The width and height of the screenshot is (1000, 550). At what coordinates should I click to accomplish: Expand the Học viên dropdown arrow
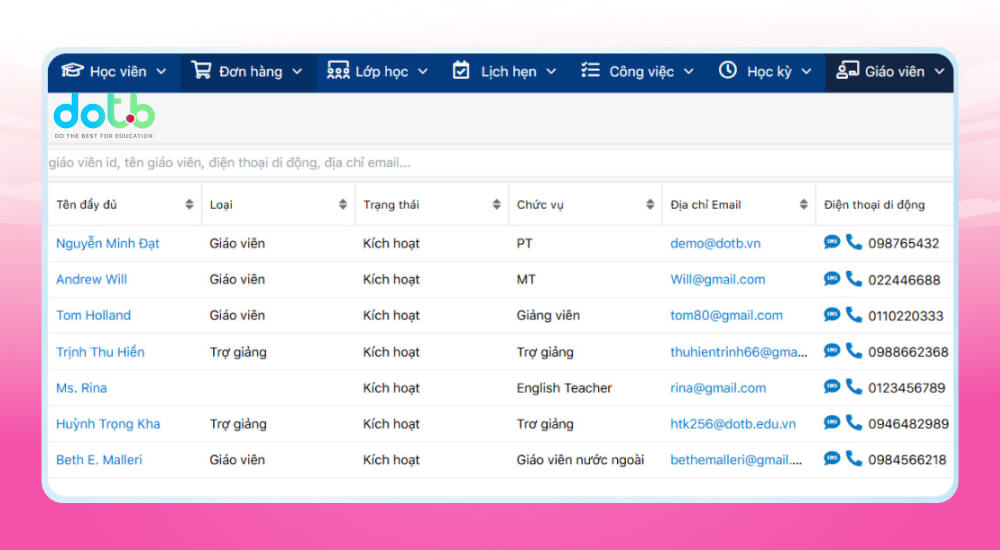(x=161, y=71)
